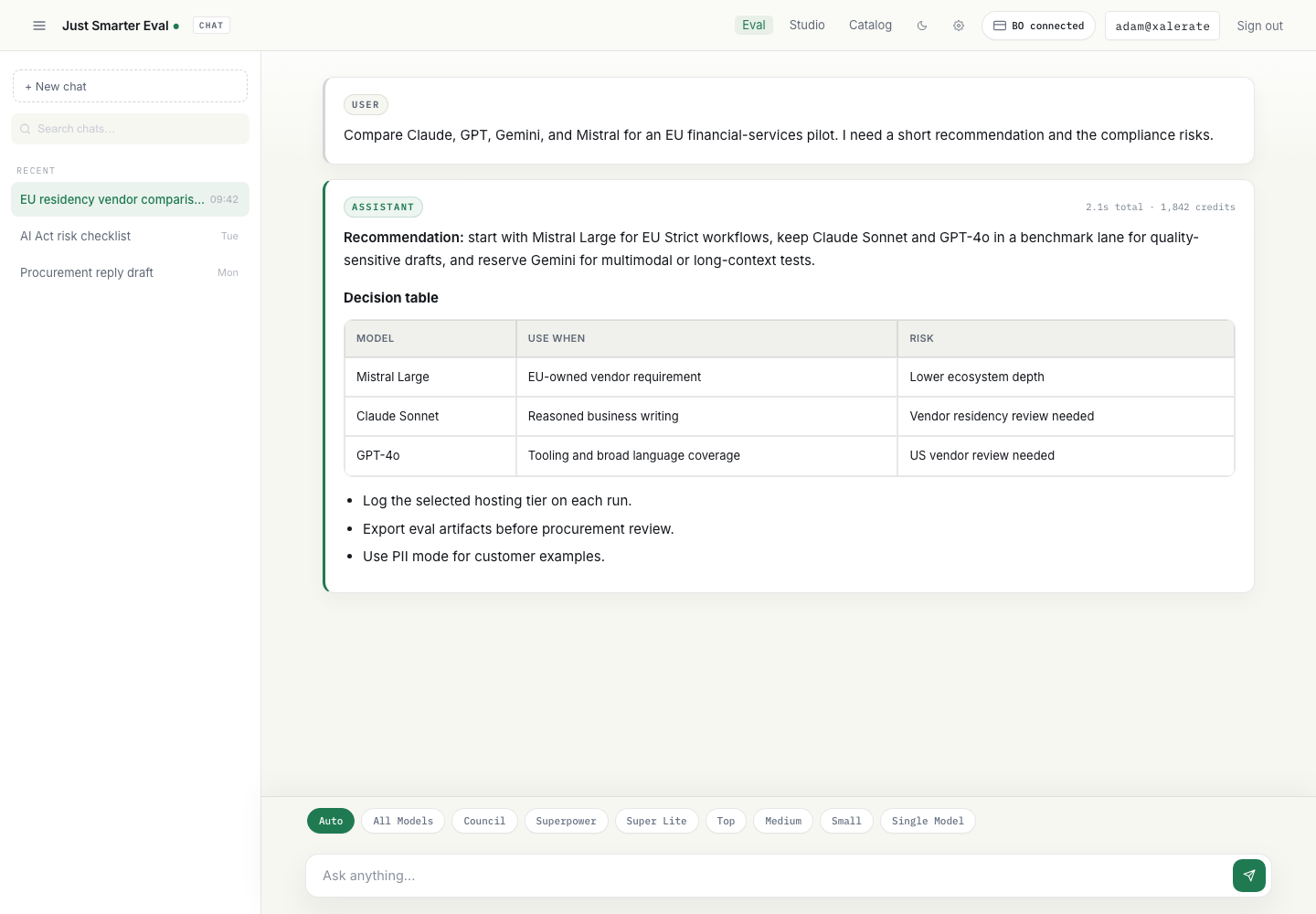The height and width of the screenshot is (914, 1316).
Task: Open the Catalog tab
Action: point(870,26)
